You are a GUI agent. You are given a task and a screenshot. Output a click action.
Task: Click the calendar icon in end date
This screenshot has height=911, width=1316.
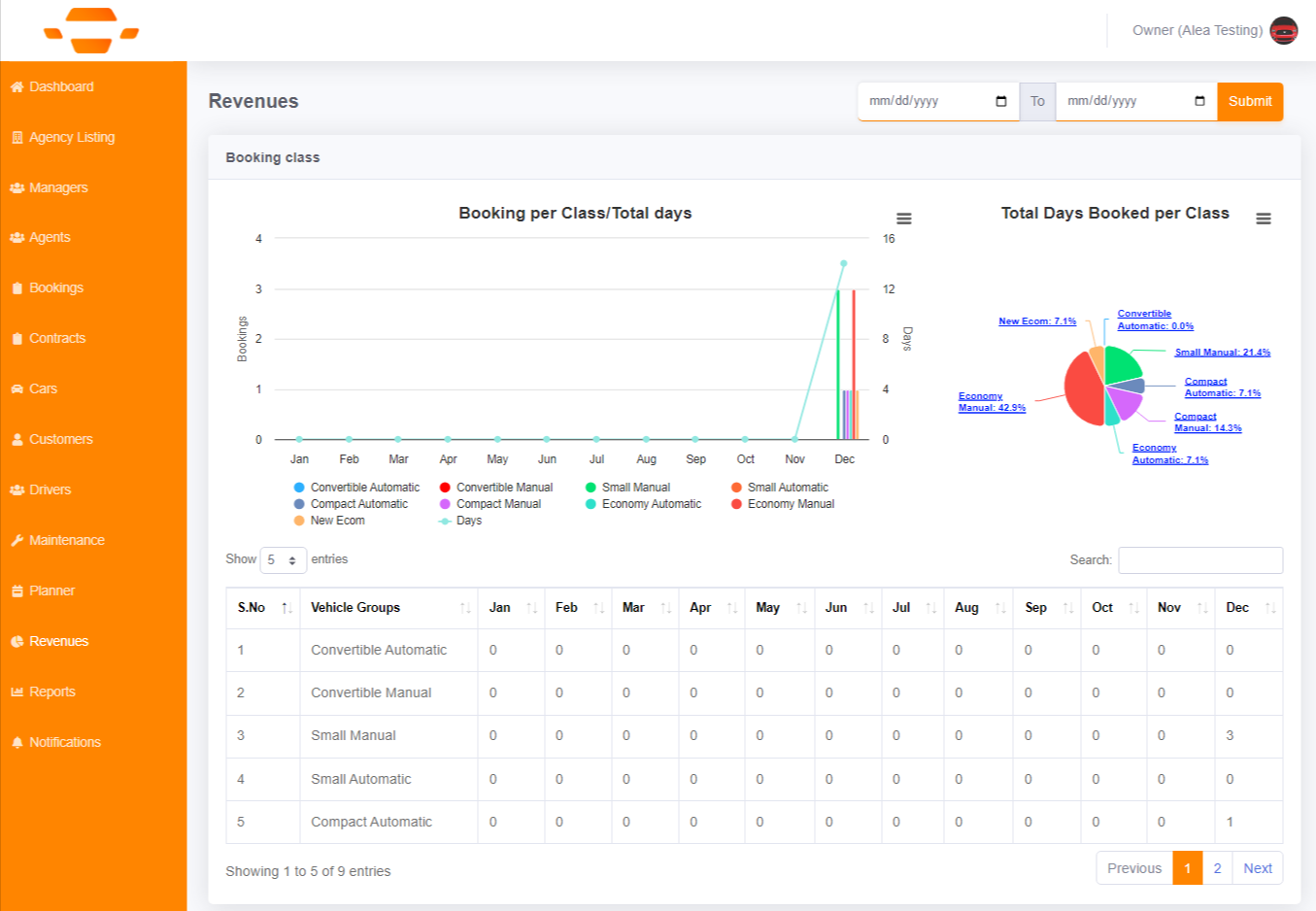pyautogui.click(x=1199, y=101)
